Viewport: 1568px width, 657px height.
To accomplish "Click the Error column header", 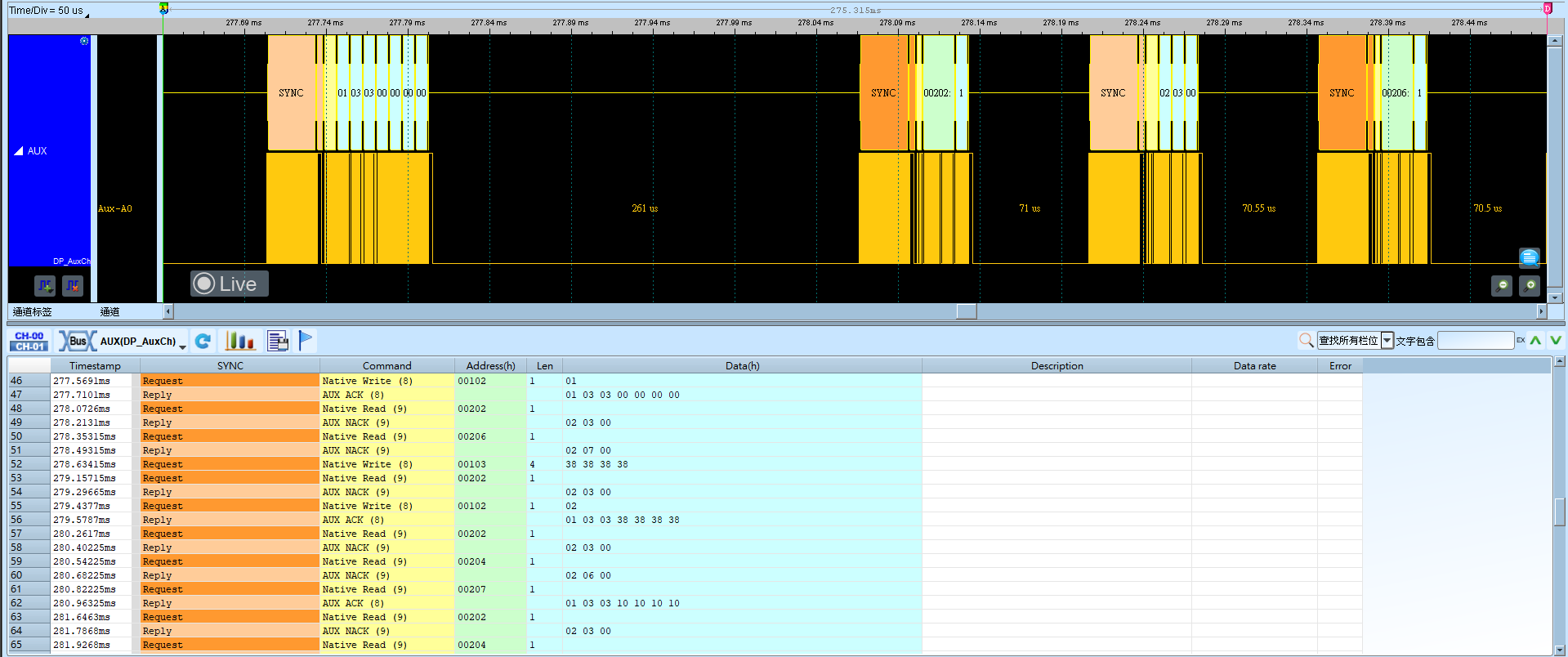I will click(x=1340, y=365).
